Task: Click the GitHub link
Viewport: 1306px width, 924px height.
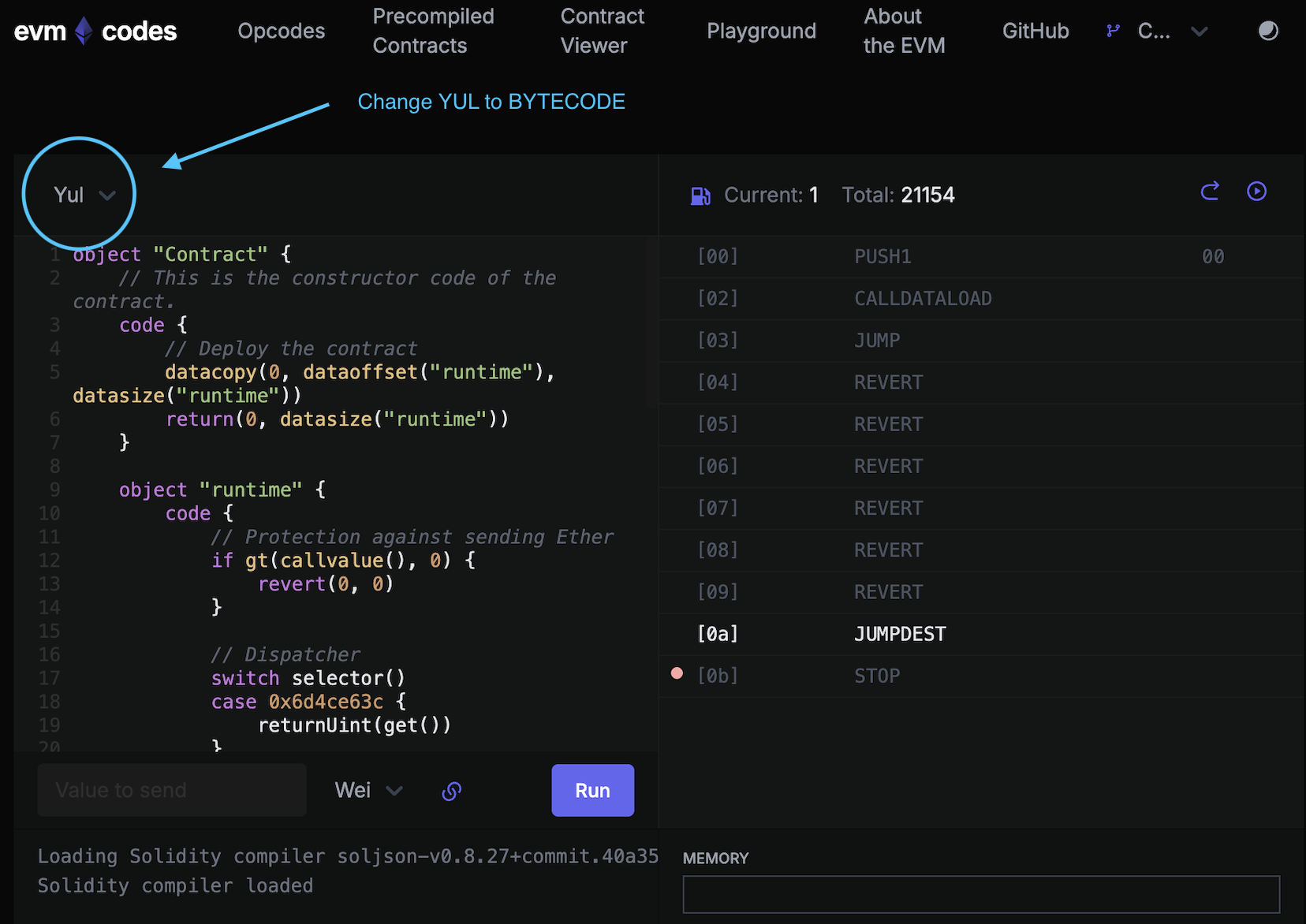Action: (x=1035, y=31)
